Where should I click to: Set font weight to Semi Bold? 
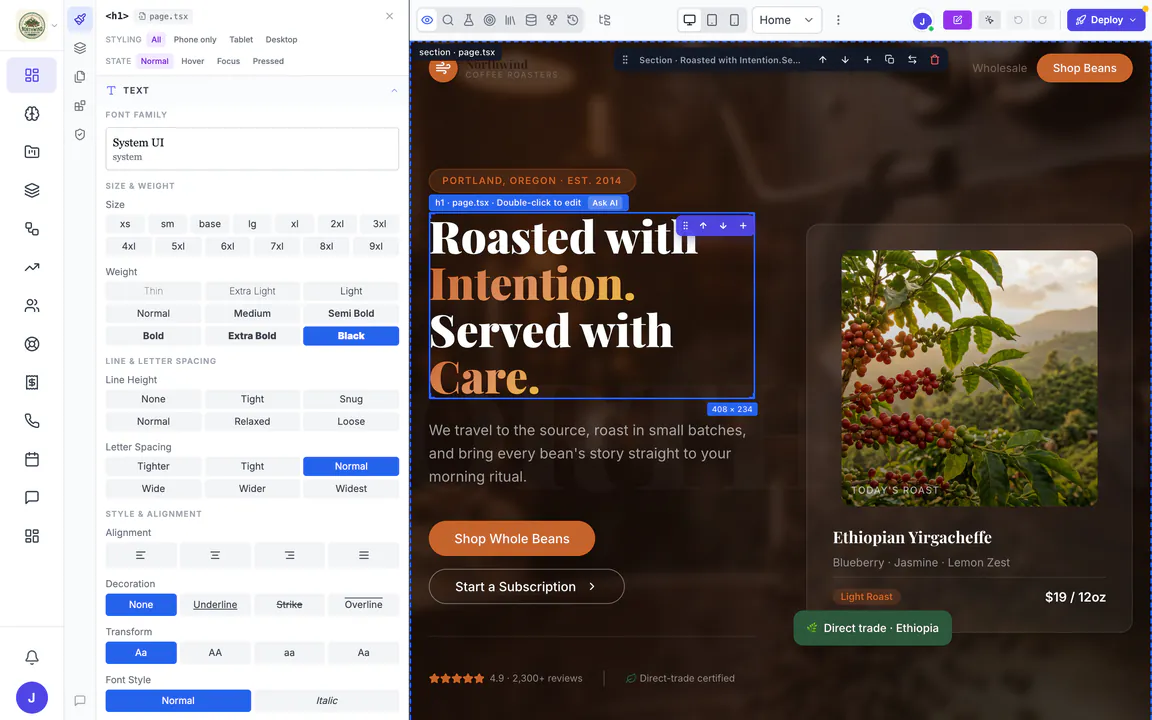tap(351, 313)
